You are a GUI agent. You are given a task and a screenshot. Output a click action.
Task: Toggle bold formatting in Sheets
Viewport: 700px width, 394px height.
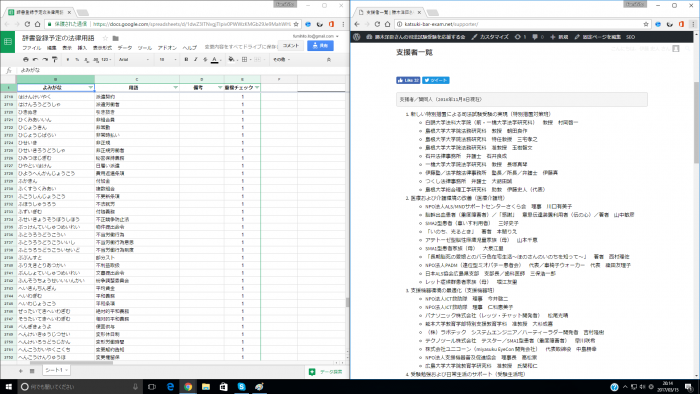[x=186, y=59]
